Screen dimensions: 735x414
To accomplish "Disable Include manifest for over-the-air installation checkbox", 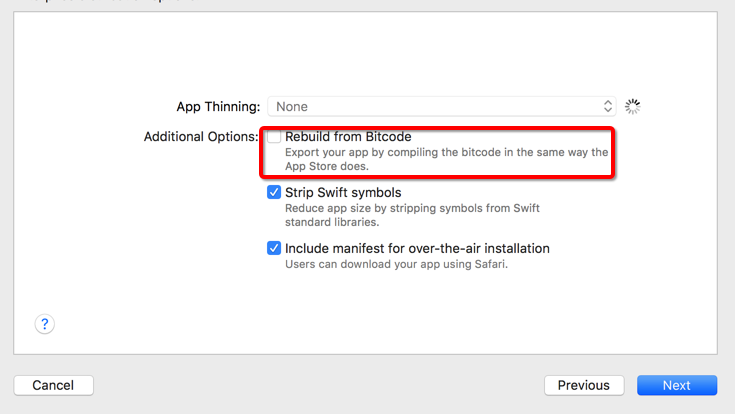I will point(274,248).
